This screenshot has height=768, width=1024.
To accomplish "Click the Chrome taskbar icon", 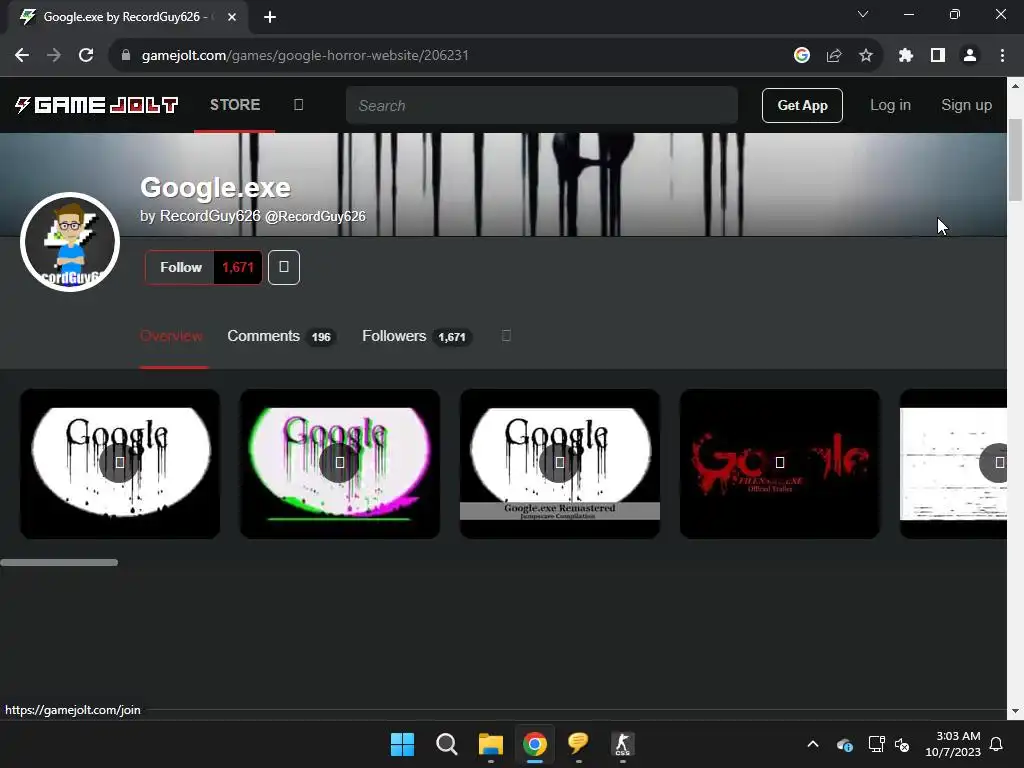I will [535, 744].
